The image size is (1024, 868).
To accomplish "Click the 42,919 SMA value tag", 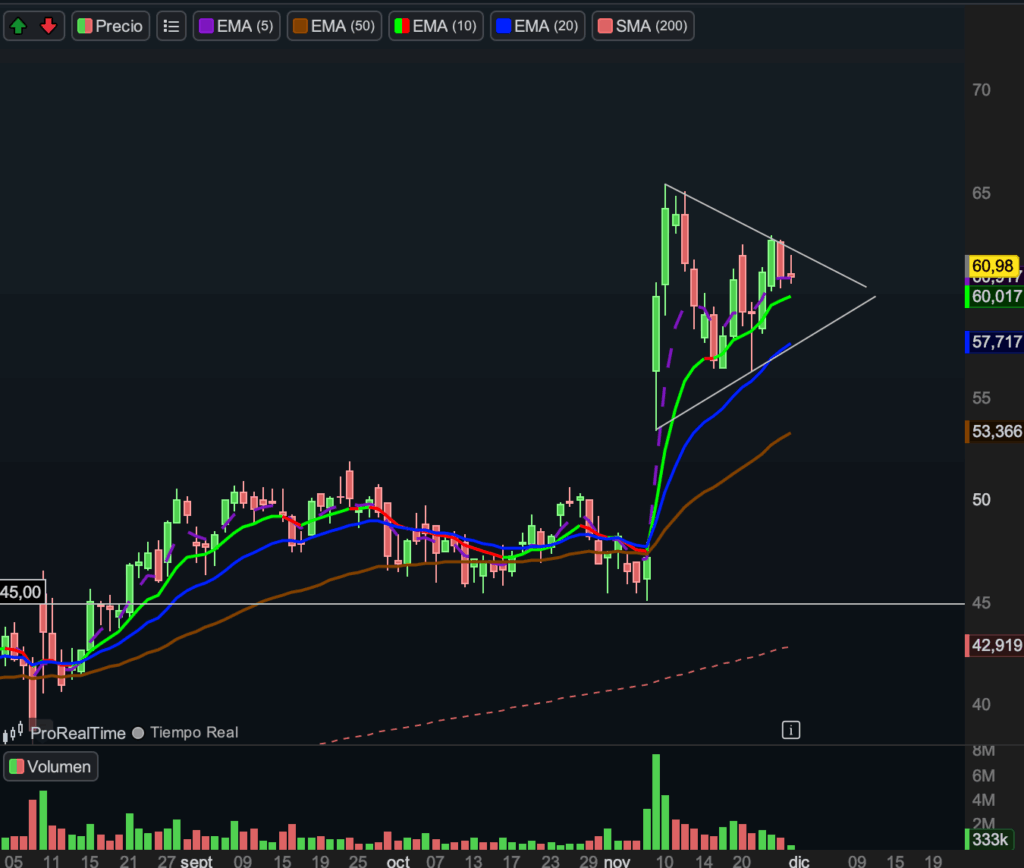I will (x=995, y=646).
